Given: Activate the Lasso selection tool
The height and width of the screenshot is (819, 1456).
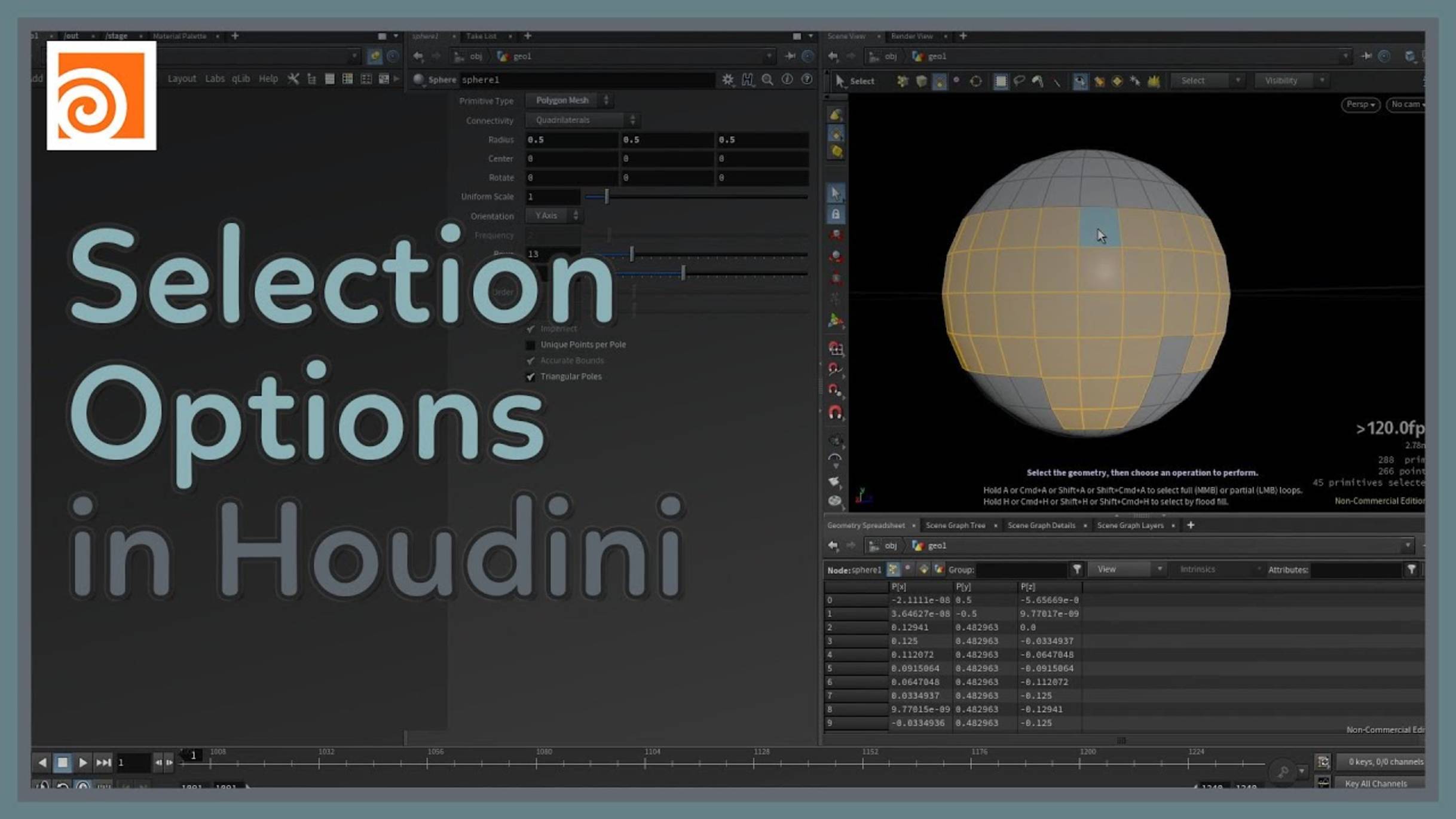Looking at the screenshot, I should pos(1019,81).
